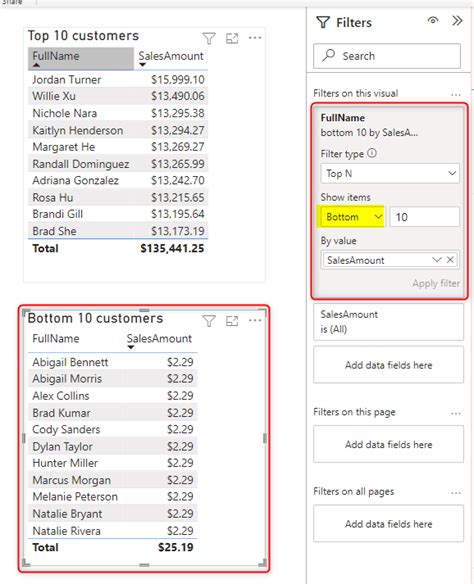Screen dimensions: 474x584
Task: Click the $25.19 total value
Action: (x=175, y=547)
